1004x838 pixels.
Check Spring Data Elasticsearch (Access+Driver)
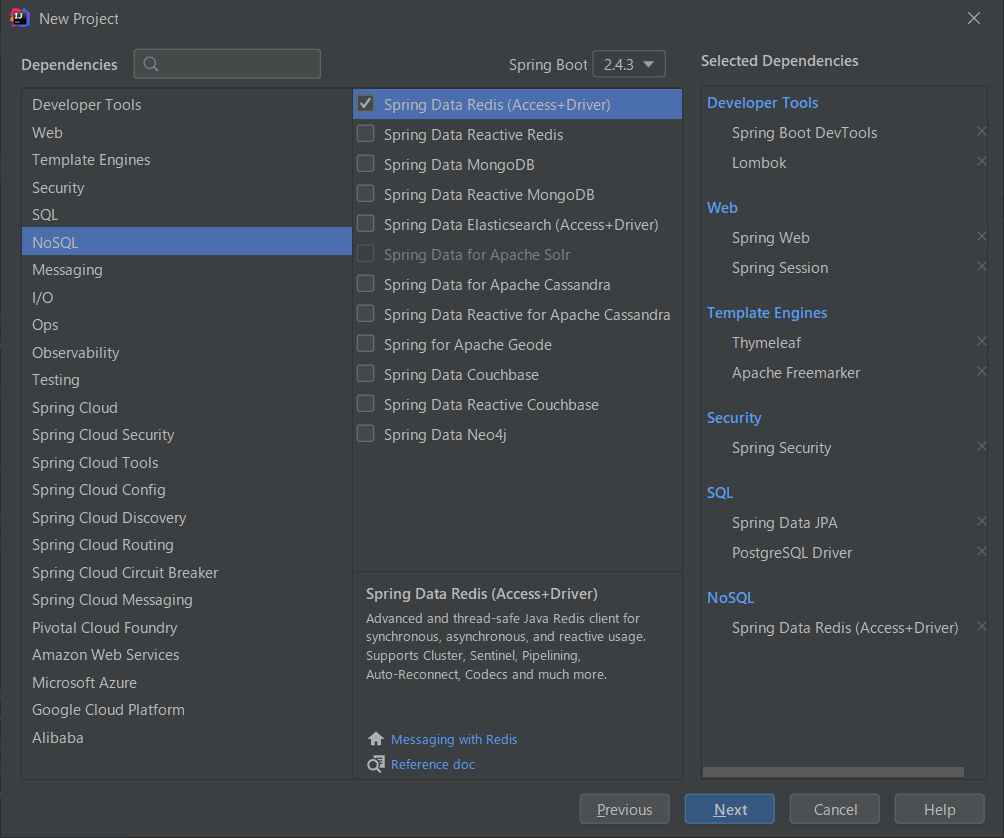pos(366,224)
